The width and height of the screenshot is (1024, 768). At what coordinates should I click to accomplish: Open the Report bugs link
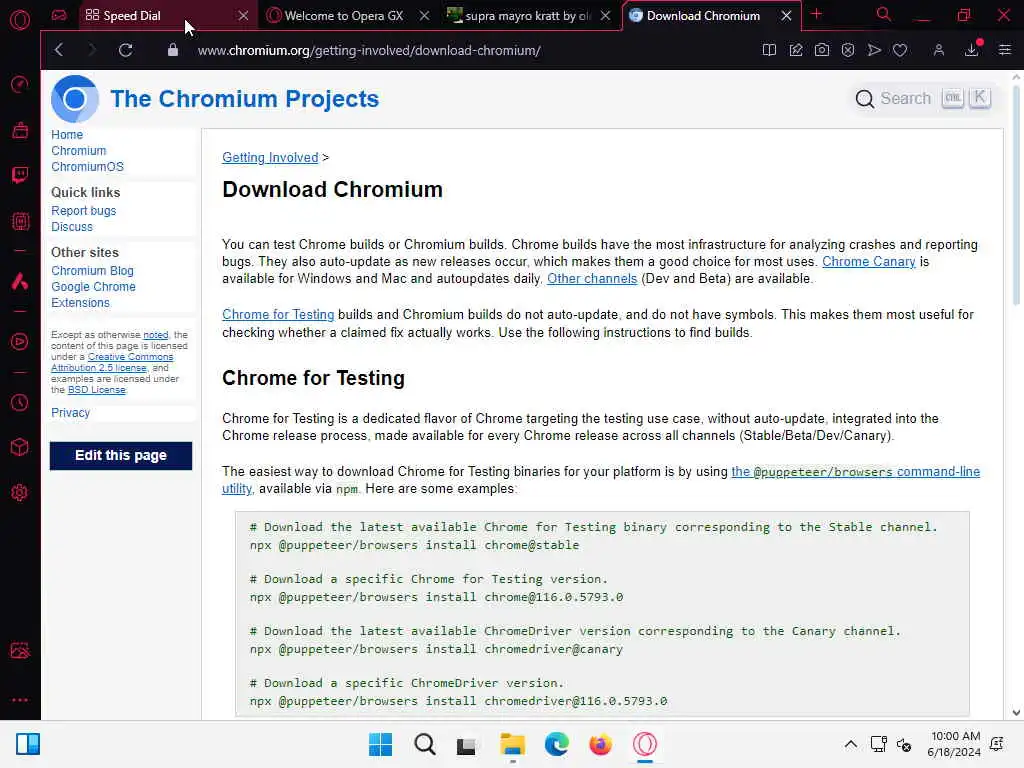84,211
